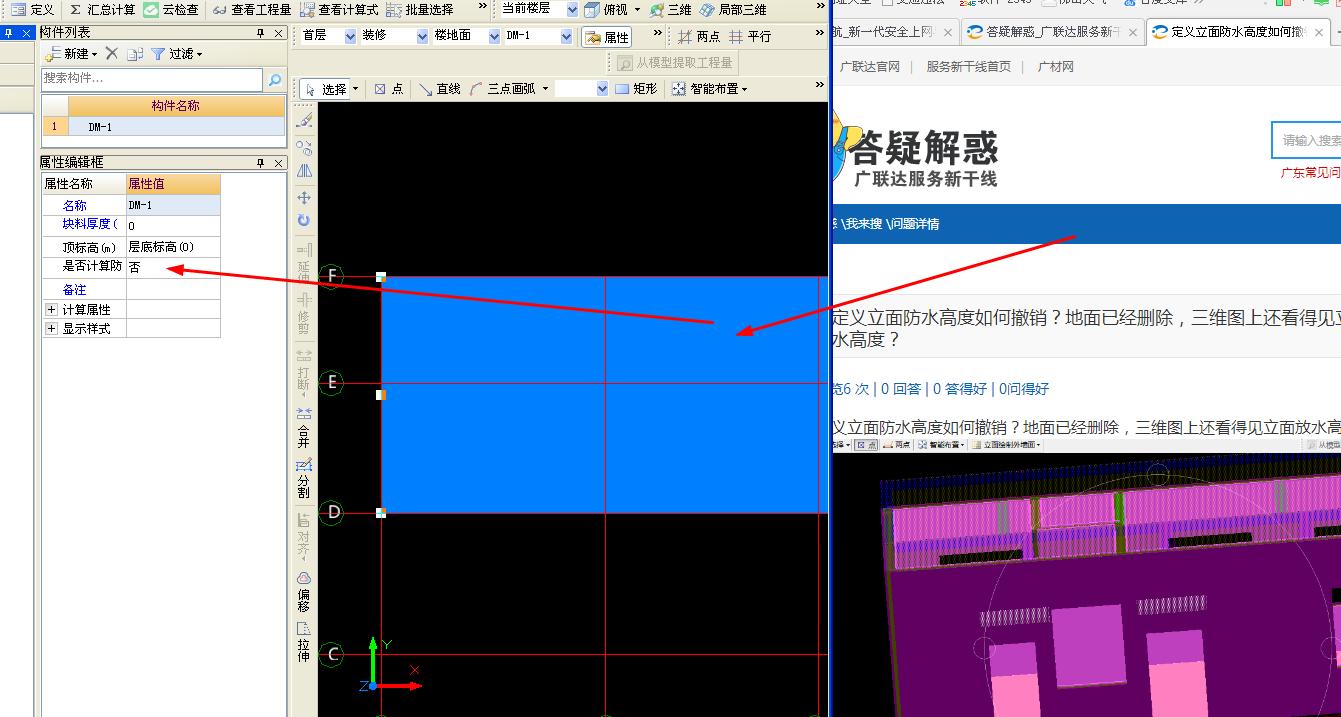Click the 选择 select tool
Image resolution: width=1341 pixels, height=717 pixels.
(326, 88)
